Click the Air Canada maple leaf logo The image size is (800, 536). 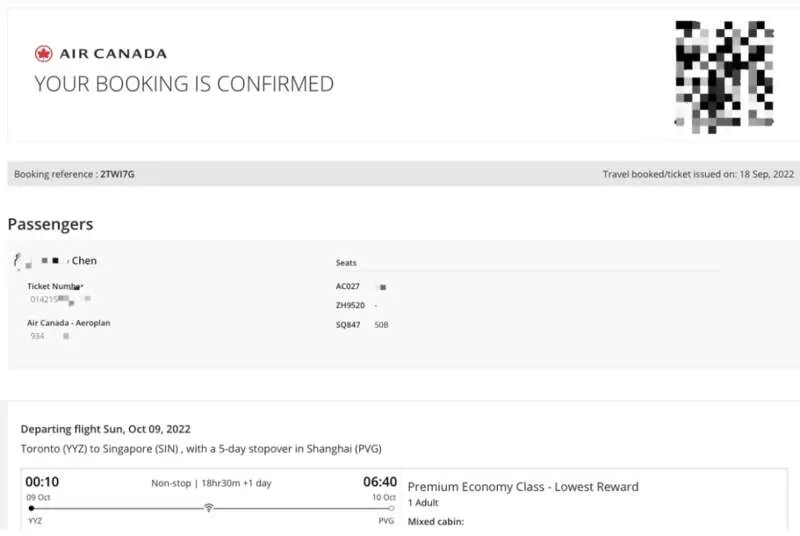pyautogui.click(x=43, y=54)
